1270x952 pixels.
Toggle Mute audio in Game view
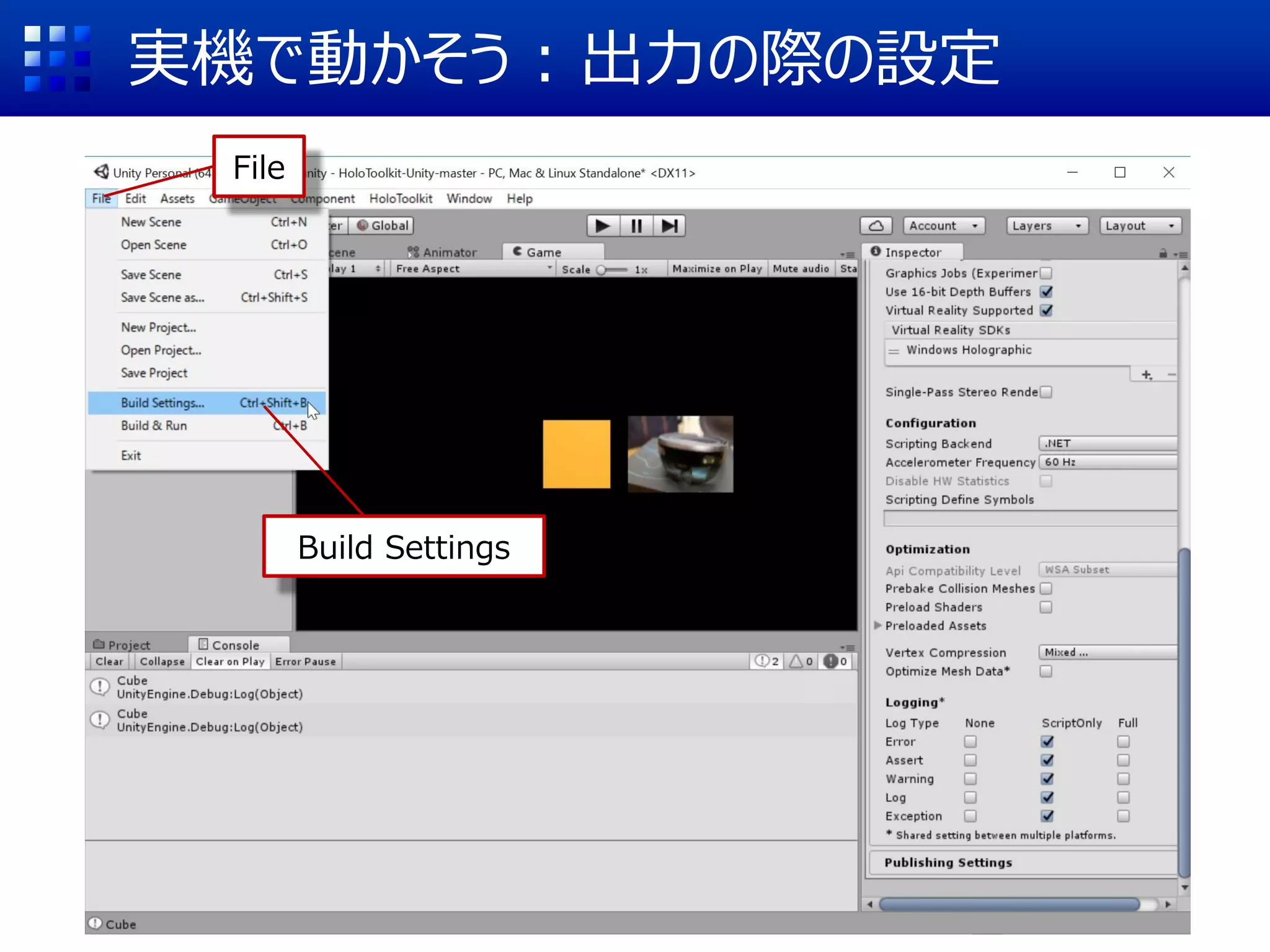[x=801, y=268]
